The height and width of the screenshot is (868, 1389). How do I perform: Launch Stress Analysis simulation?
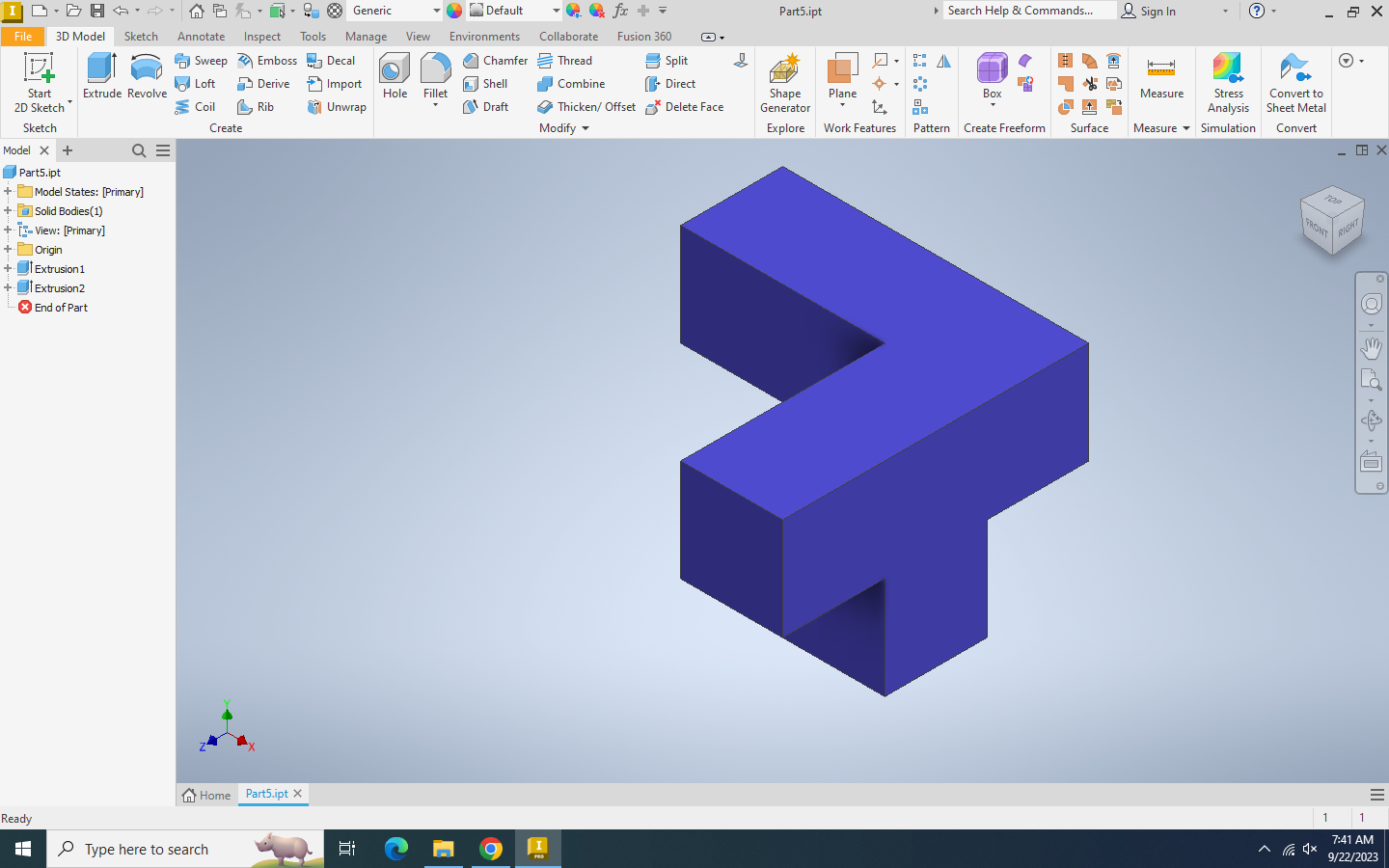pyautogui.click(x=1228, y=83)
